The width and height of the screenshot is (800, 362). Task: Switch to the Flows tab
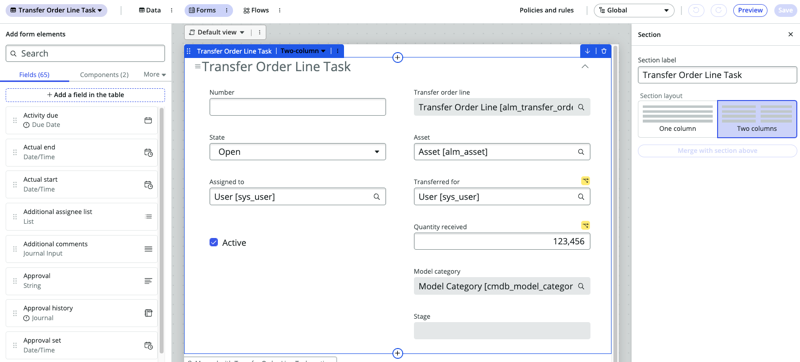coord(256,10)
